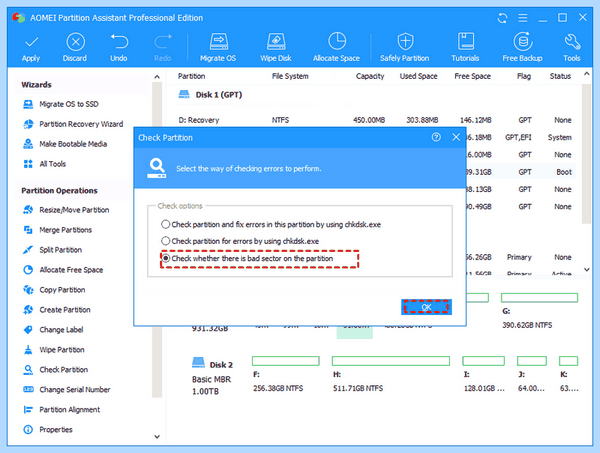Sort by Status column header

[x=560, y=76]
